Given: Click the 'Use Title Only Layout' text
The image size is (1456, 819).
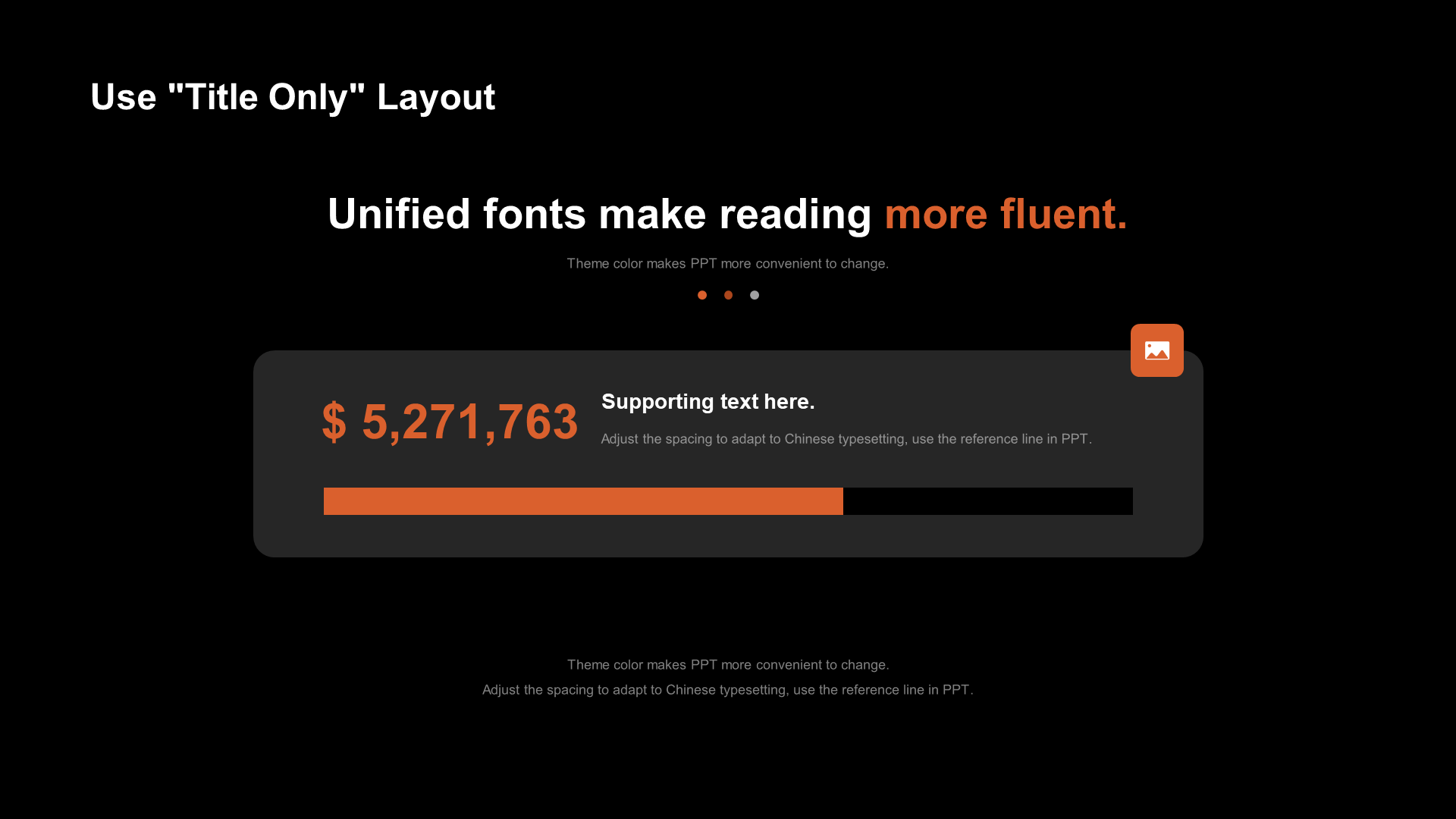Looking at the screenshot, I should 293,96.
